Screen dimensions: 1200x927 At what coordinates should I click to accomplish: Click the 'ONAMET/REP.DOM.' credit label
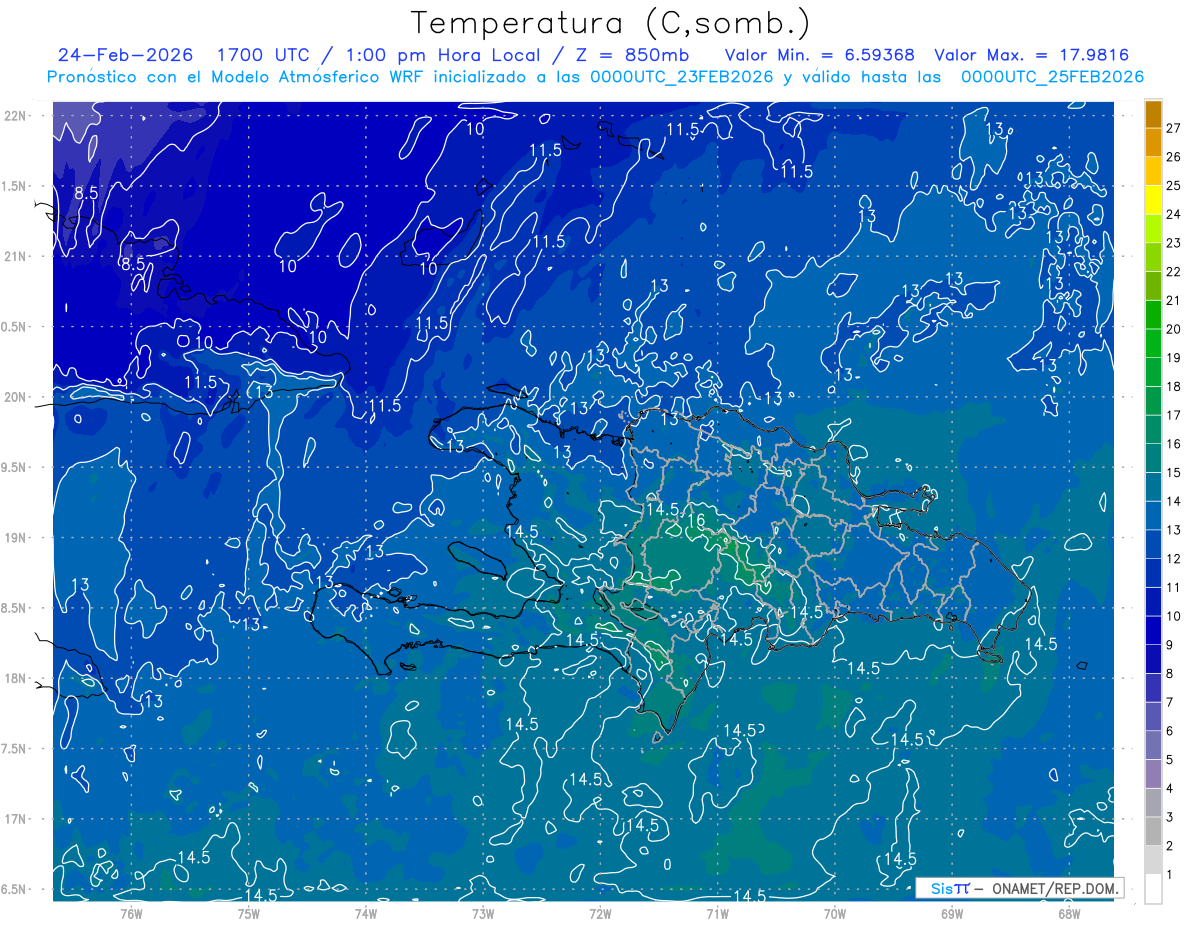(1054, 888)
